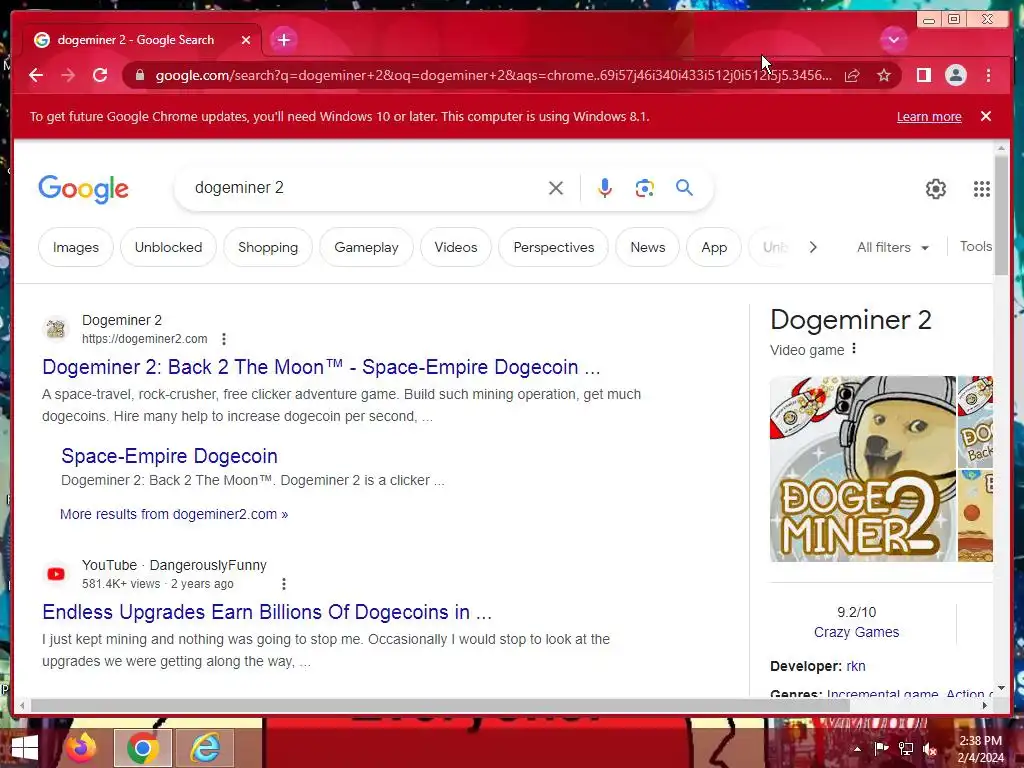1024x768 pixels.
Task: Open the Action Center flag icon
Action: 881,749
